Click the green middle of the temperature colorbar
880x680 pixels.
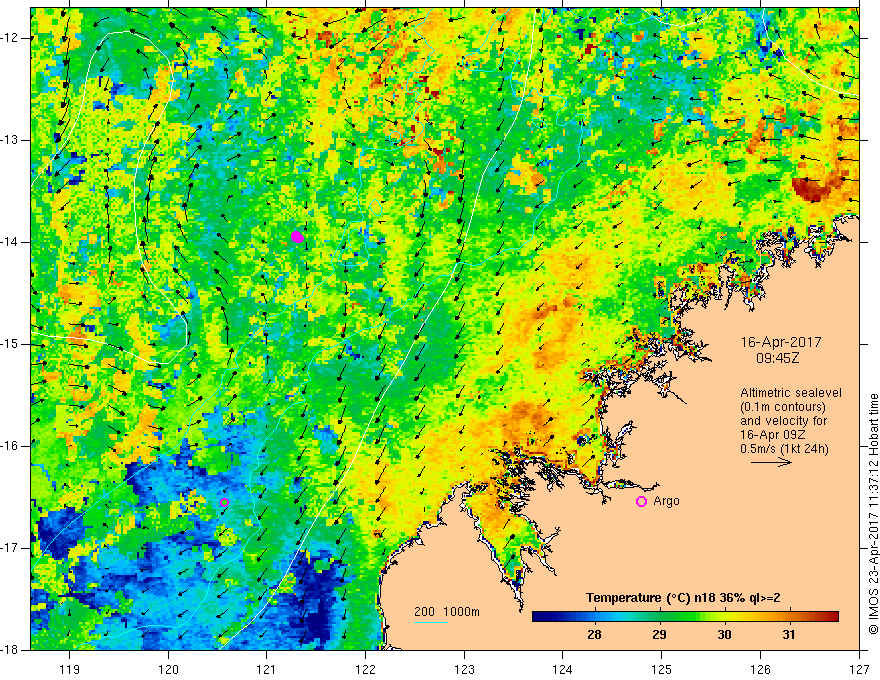685,617
